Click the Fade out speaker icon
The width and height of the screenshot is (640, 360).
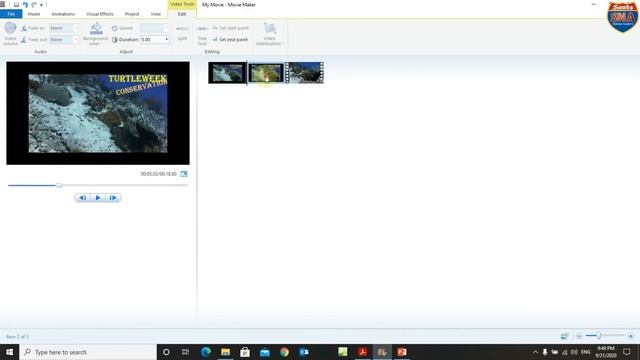(24, 40)
